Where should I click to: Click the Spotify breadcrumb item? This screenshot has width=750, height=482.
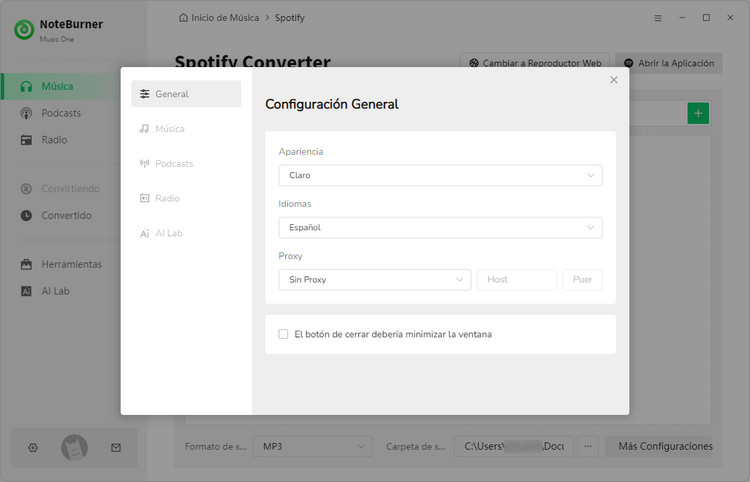pos(289,18)
